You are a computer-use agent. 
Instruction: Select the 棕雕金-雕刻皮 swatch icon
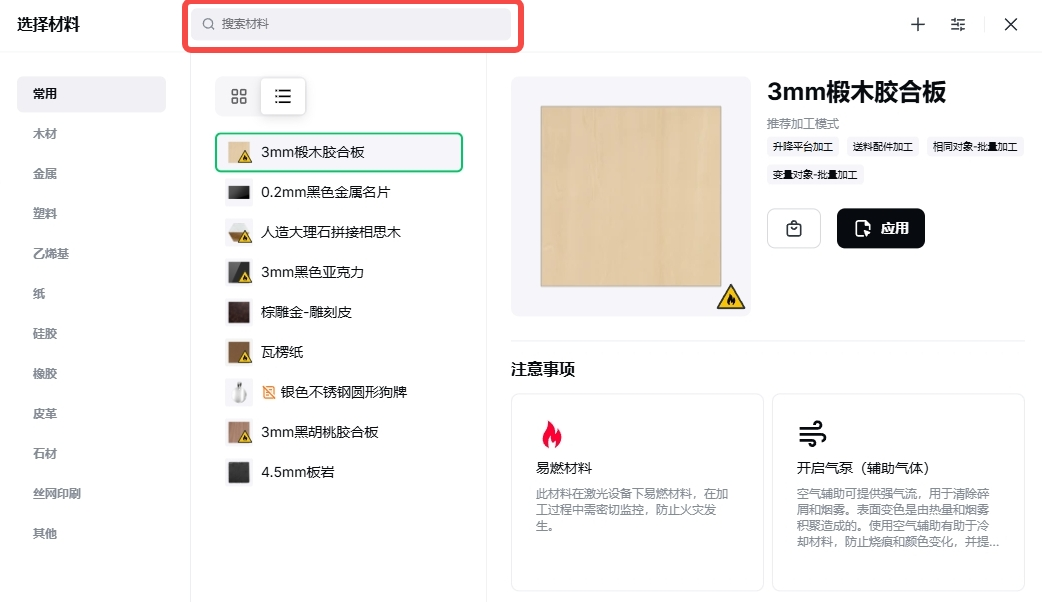(x=239, y=312)
